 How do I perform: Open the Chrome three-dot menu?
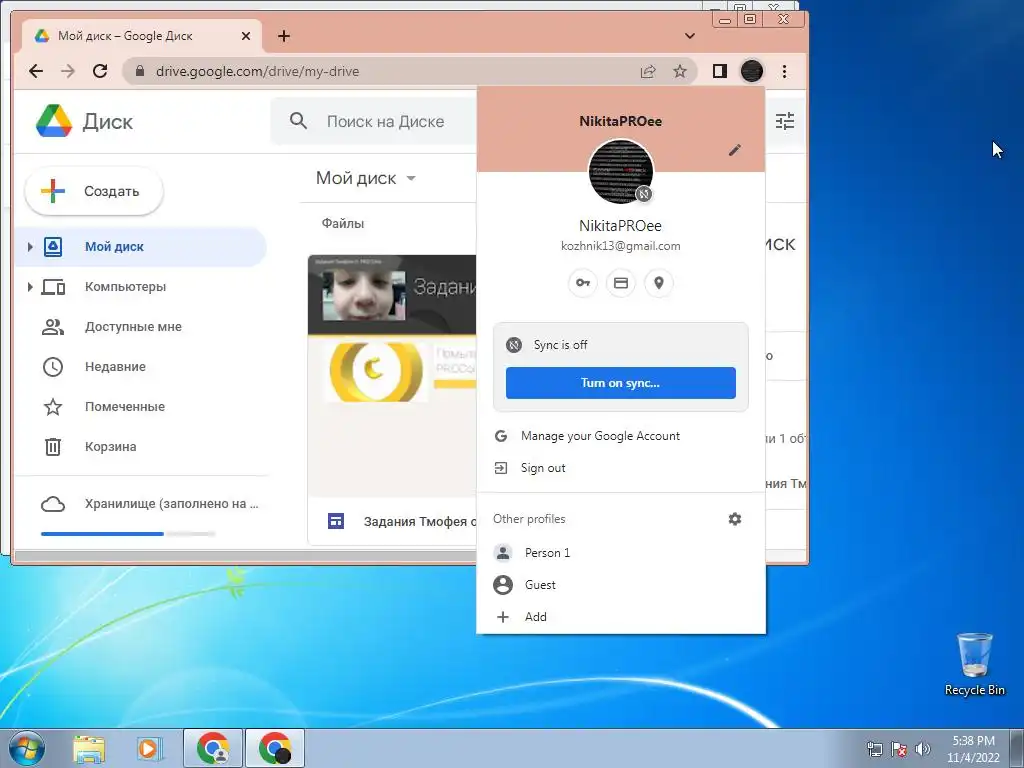tap(784, 71)
